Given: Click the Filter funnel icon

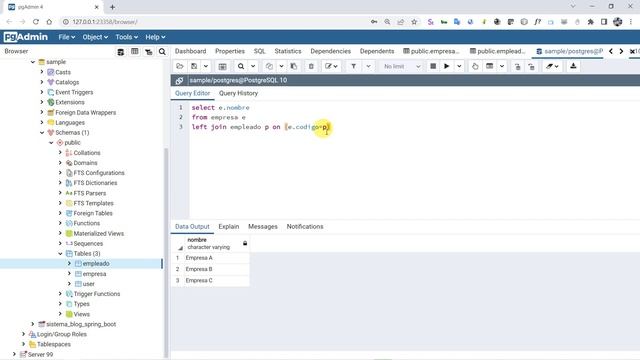Looking at the screenshot, I should tap(354, 66).
